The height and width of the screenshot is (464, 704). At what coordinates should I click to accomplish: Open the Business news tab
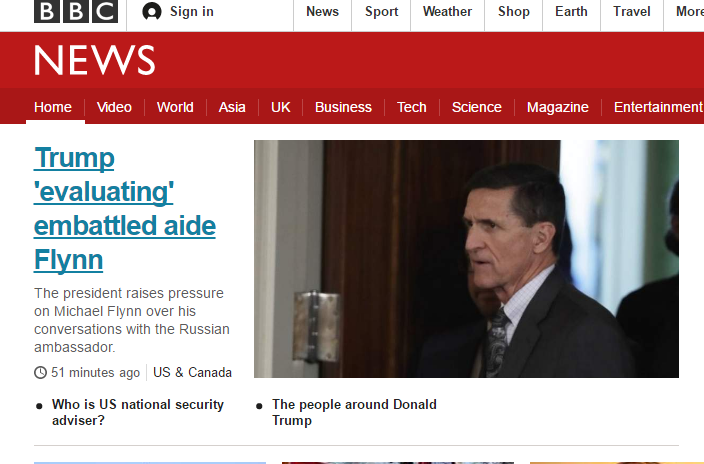[x=343, y=107]
